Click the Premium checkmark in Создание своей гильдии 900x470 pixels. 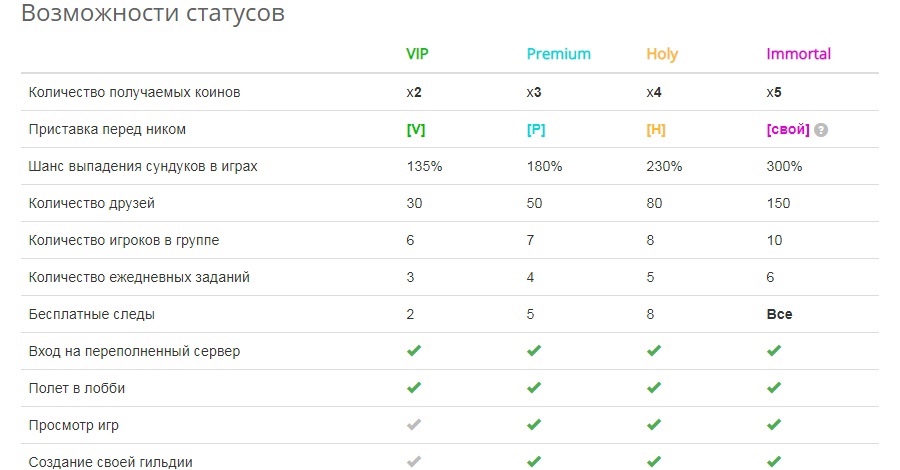point(534,461)
